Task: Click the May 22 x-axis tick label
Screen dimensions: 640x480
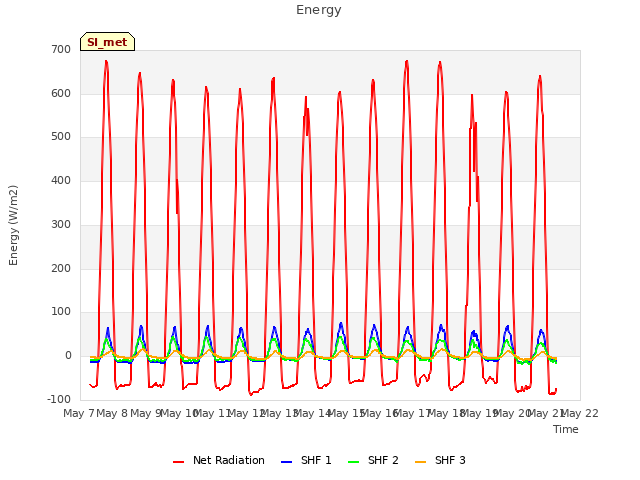Action: pos(580,413)
